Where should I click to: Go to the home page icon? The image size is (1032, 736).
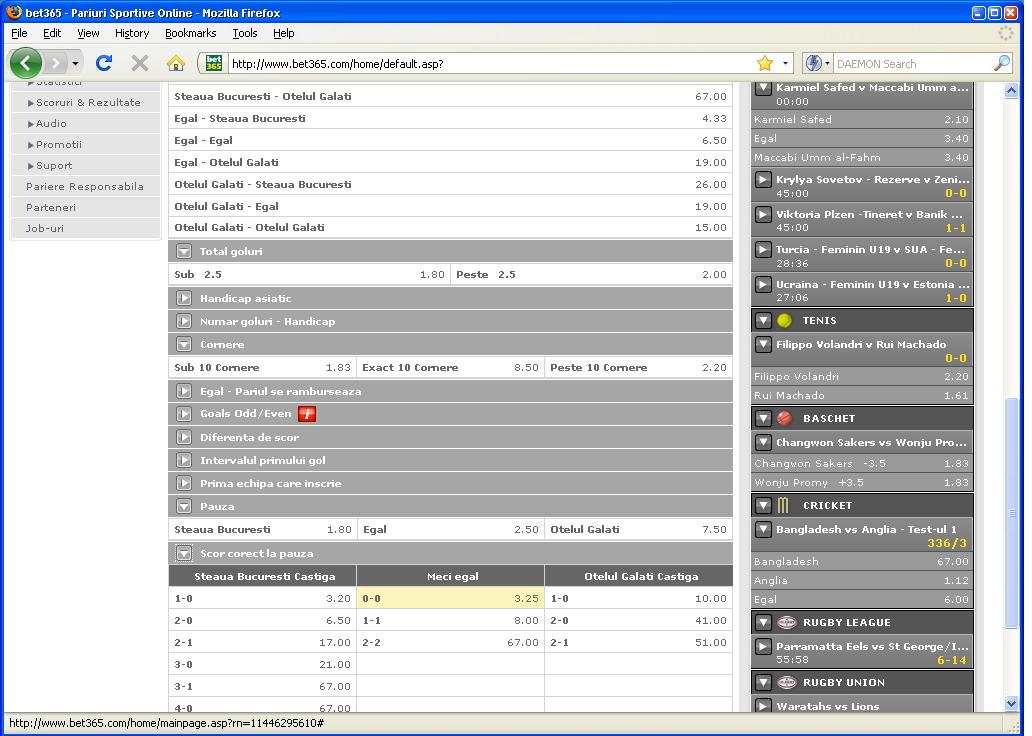[x=176, y=63]
